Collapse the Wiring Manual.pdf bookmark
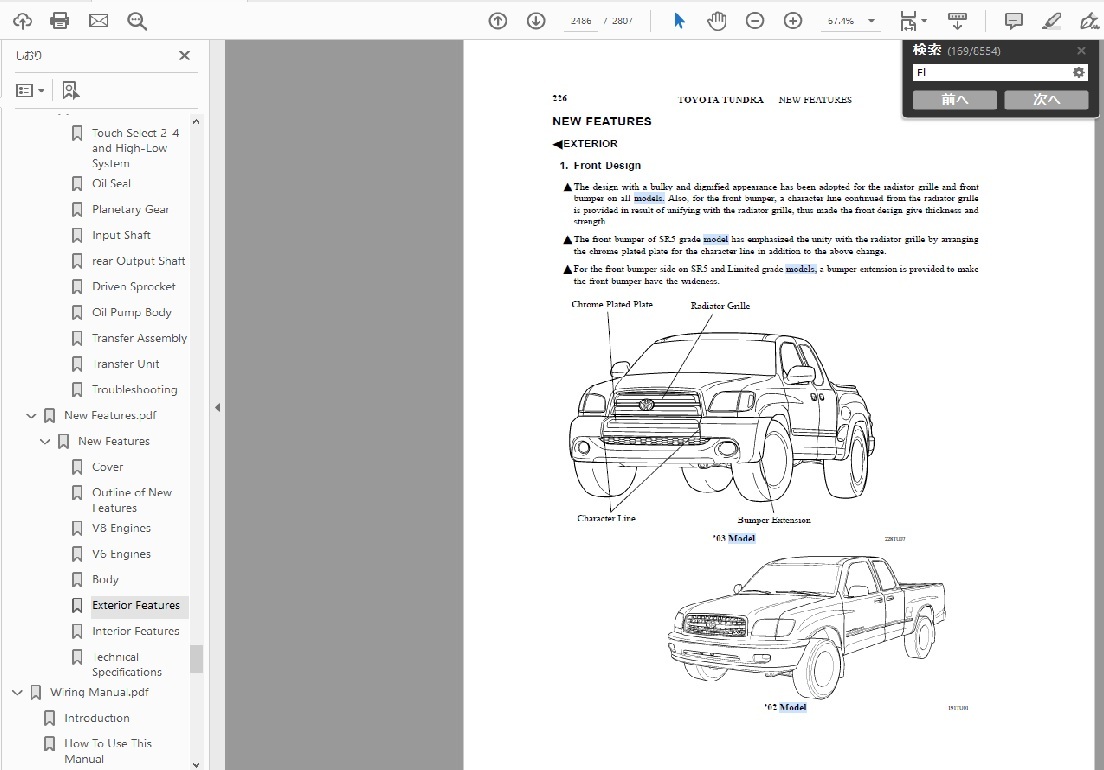This screenshot has width=1104, height=770. (18, 693)
